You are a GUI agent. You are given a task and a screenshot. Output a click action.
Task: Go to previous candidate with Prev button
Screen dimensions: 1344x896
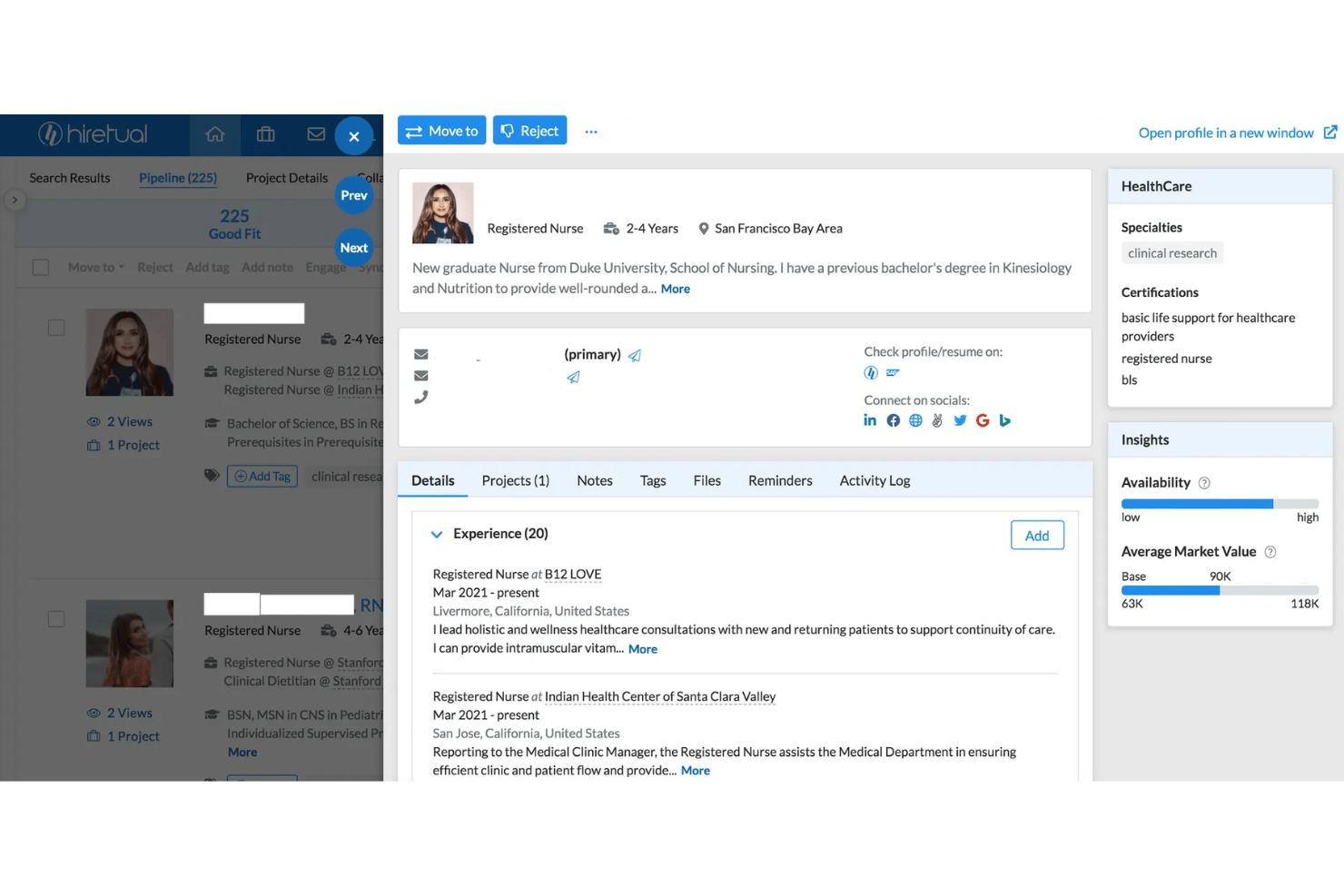tap(354, 195)
